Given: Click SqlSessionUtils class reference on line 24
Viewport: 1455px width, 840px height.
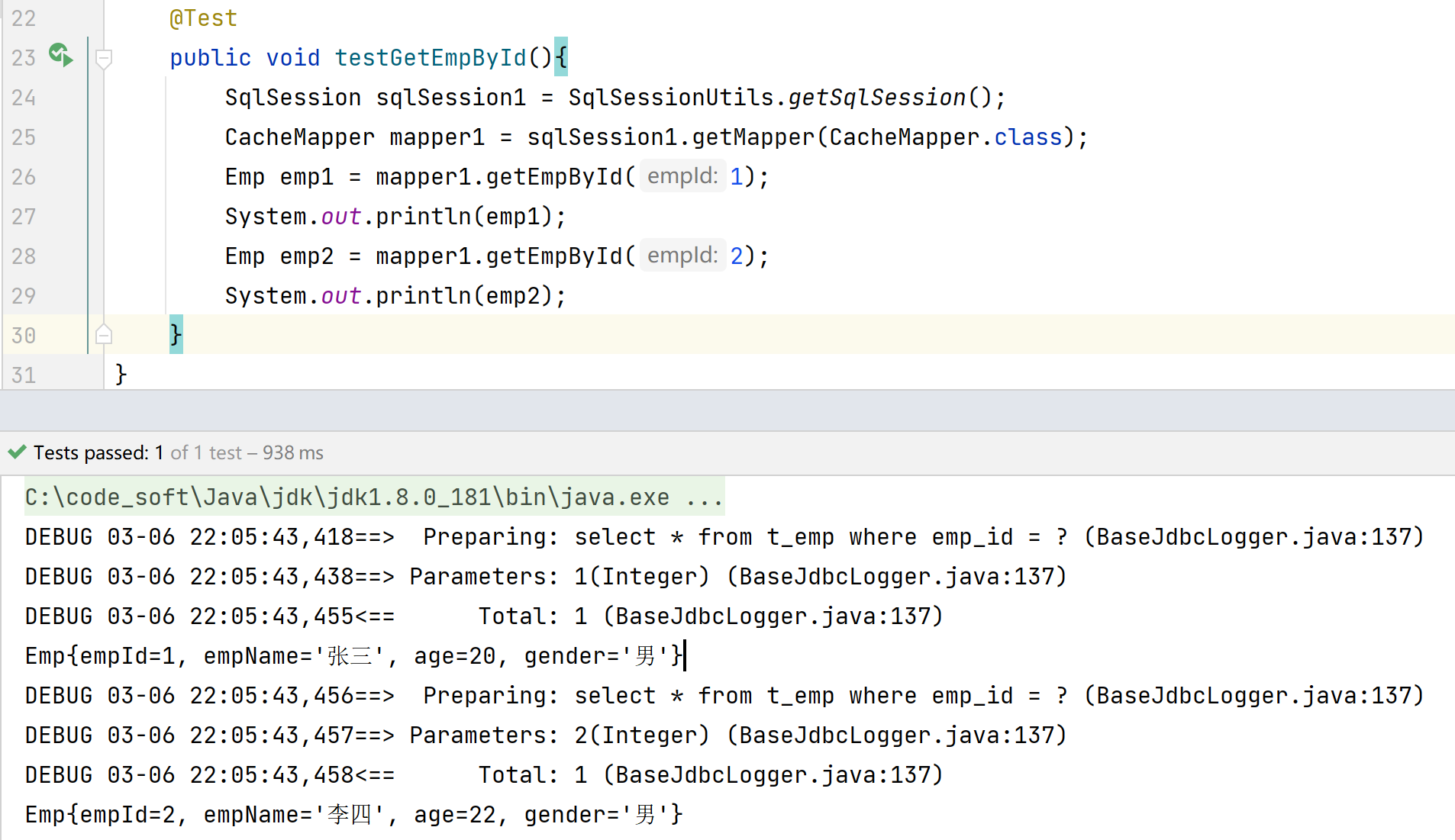Looking at the screenshot, I should (671, 97).
